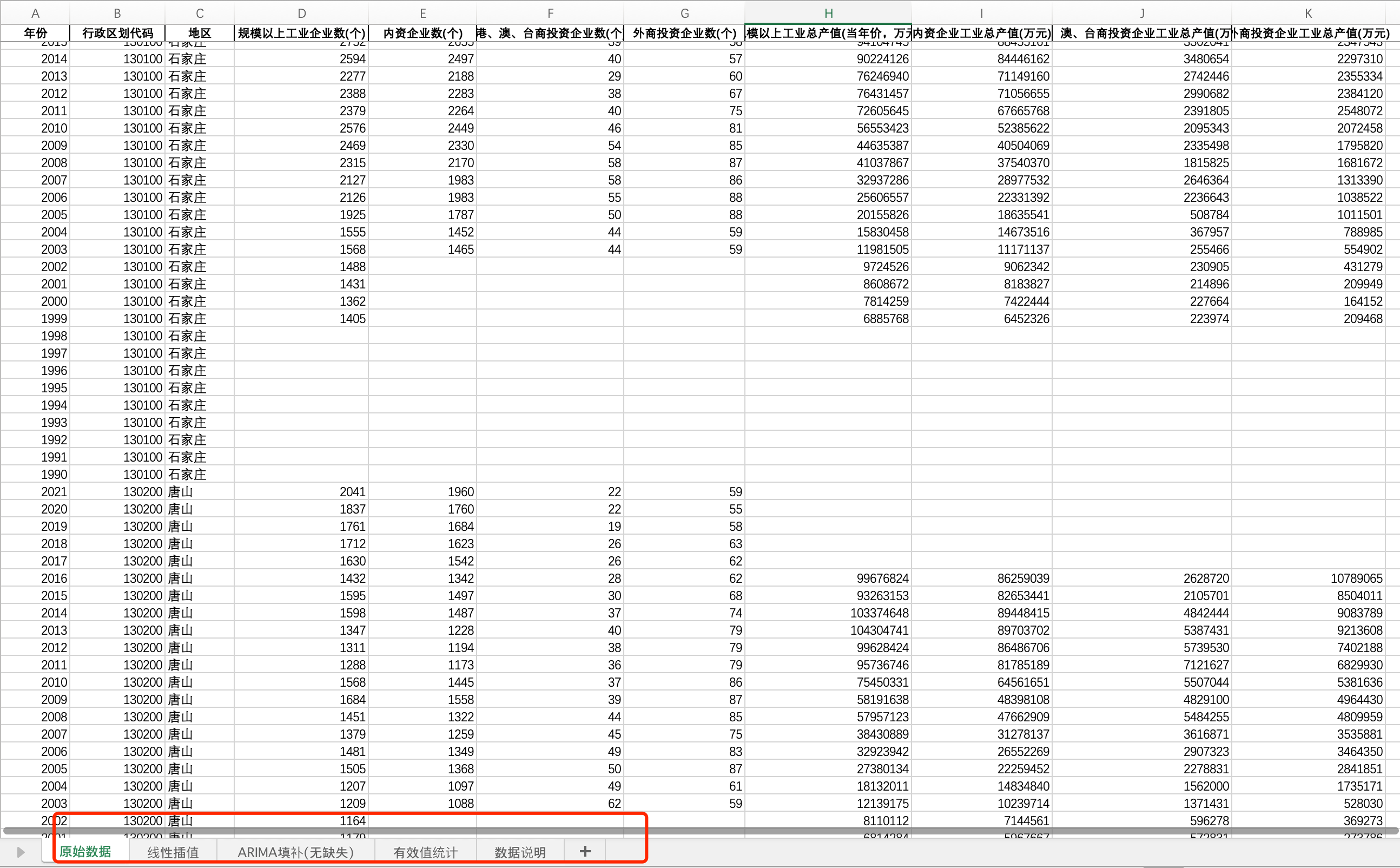Click column D header letter
This screenshot has width=1400, height=868.
301,13
